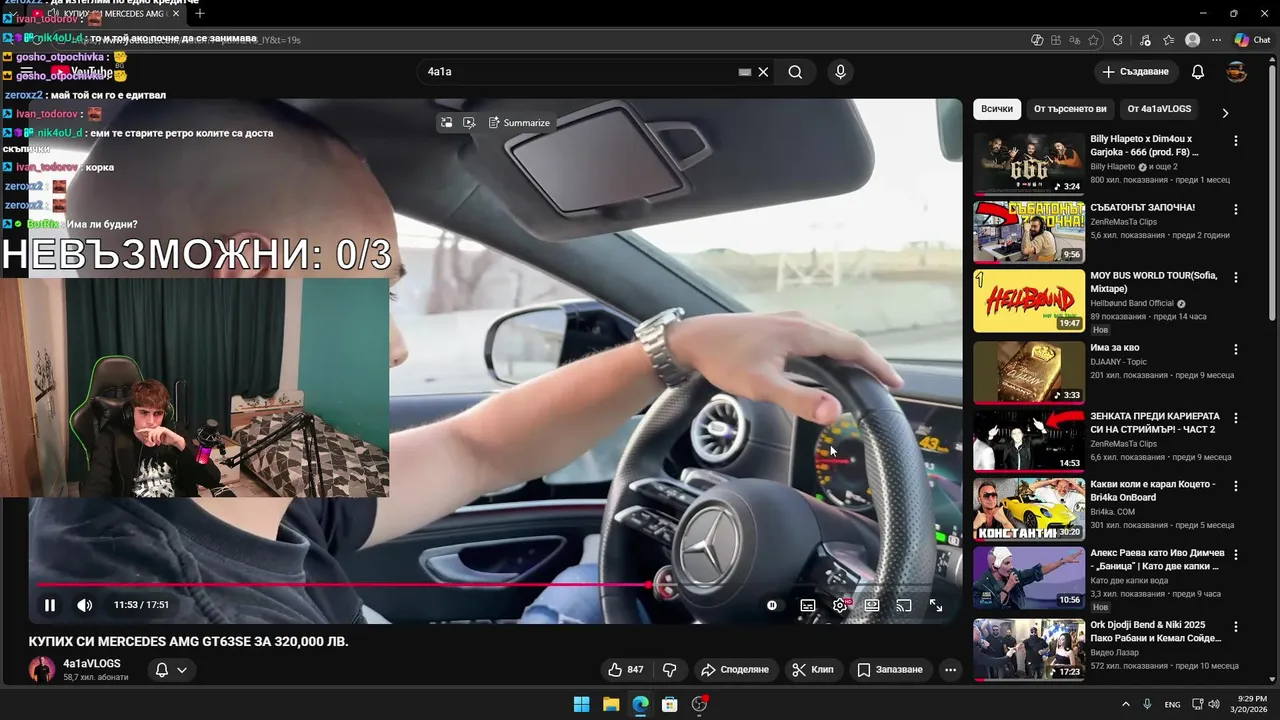The image size is (1280, 720).
Task: Open File Explorer from taskbar
Action: pos(611,704)
